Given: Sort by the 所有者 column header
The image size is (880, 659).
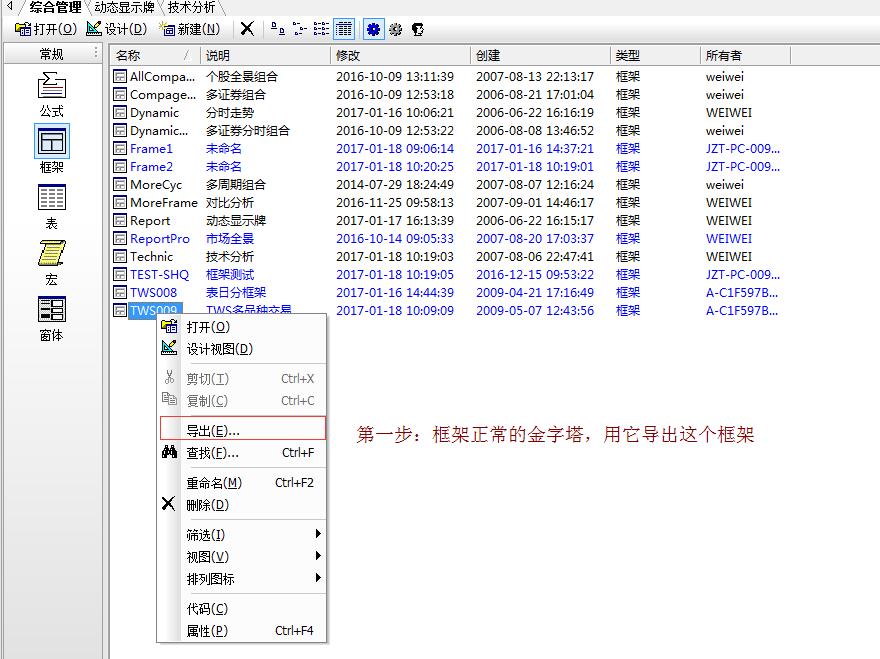Looking at the screenshot, I should point(745,55).
